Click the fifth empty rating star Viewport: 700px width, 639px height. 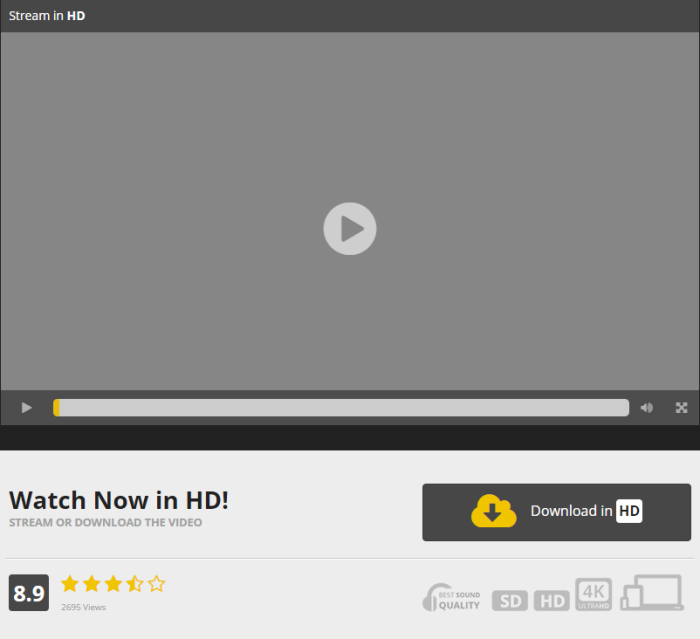click(156, 584)
